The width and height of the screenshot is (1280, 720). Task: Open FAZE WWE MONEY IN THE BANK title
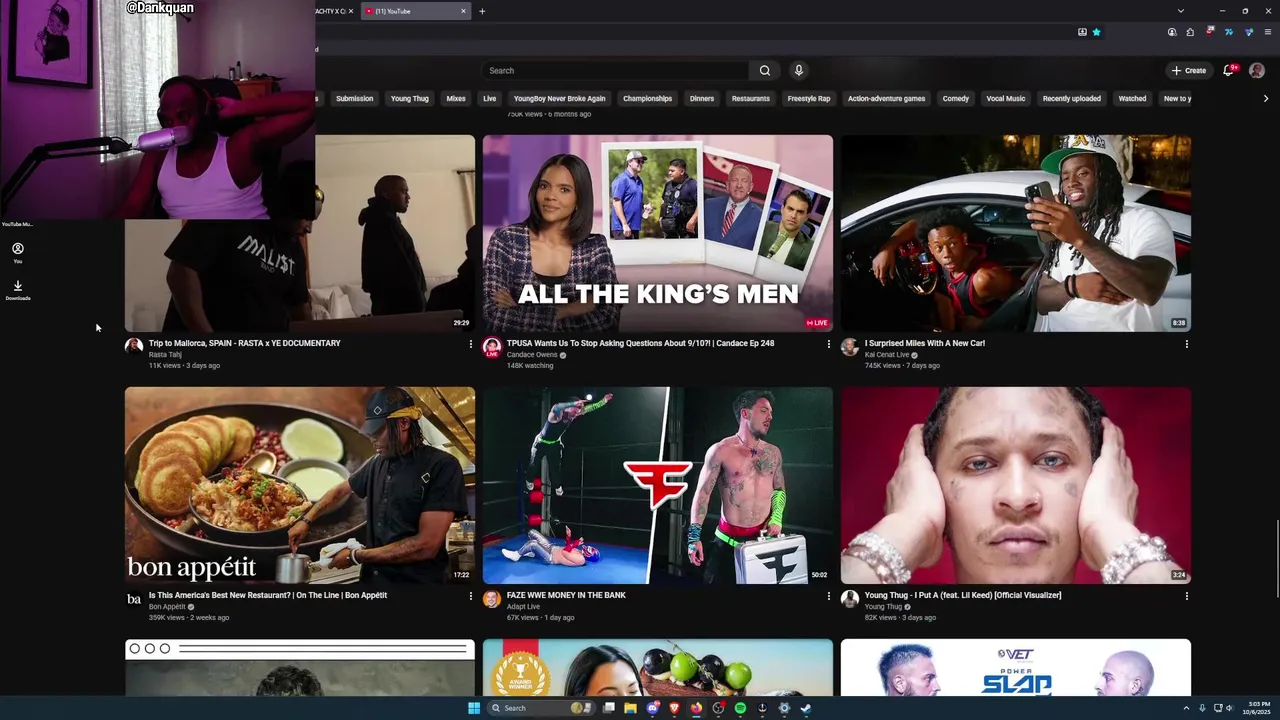(566, 595)
